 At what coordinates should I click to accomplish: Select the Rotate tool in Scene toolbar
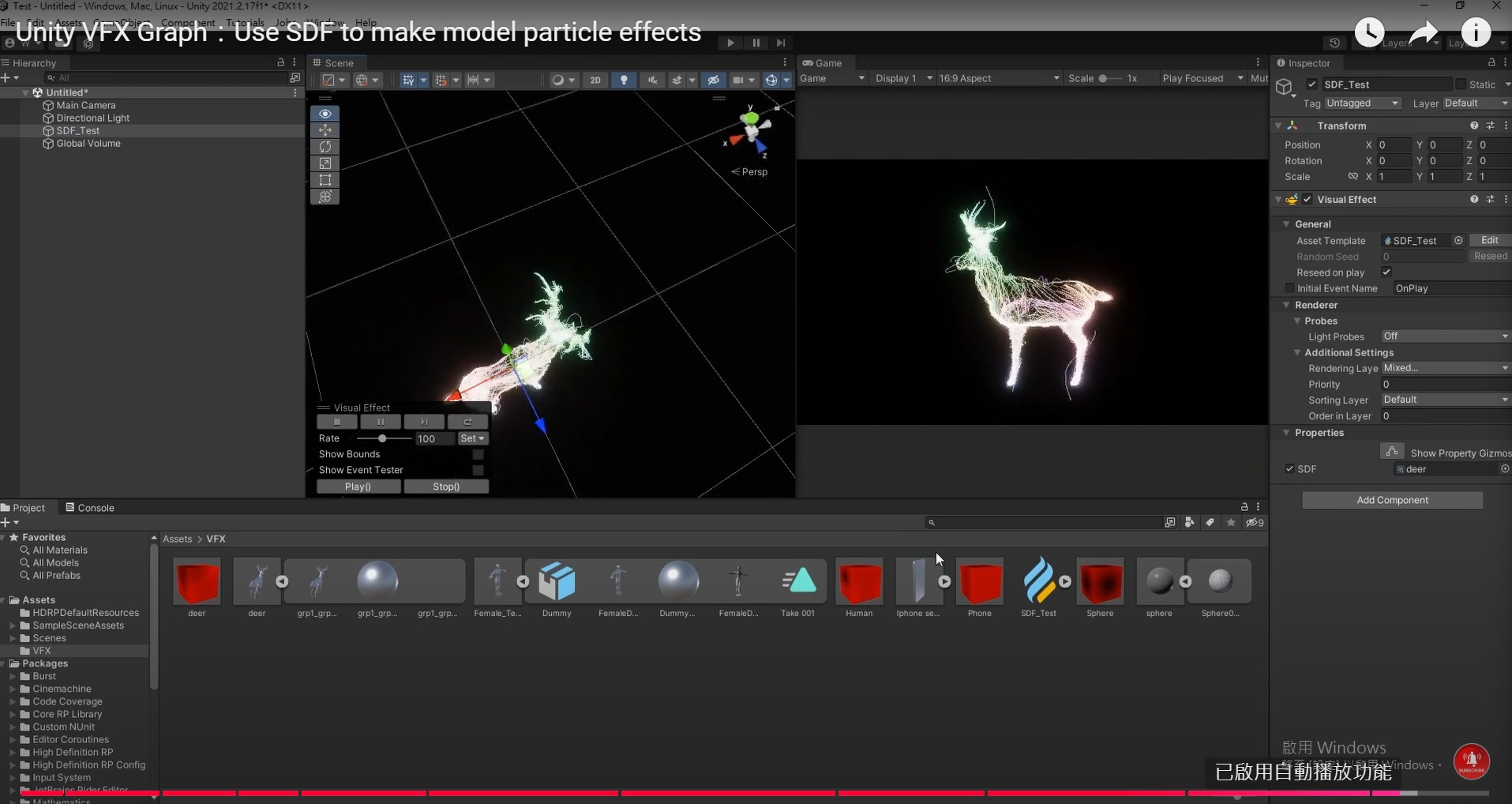[325, 147]
